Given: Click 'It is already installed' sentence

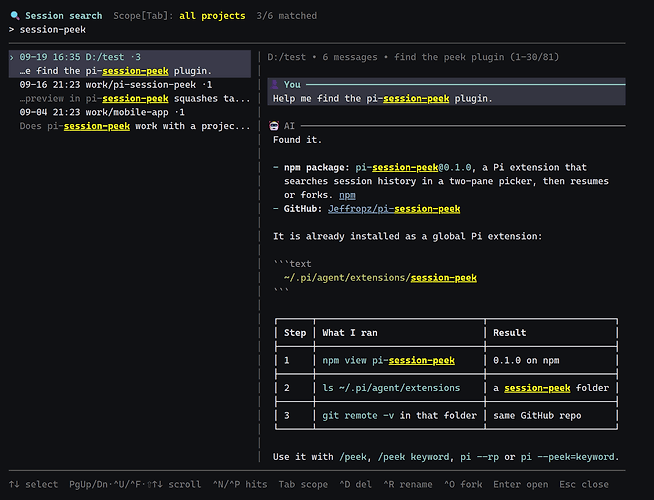Looking at the screenshot, I should (x=407, y=236).
